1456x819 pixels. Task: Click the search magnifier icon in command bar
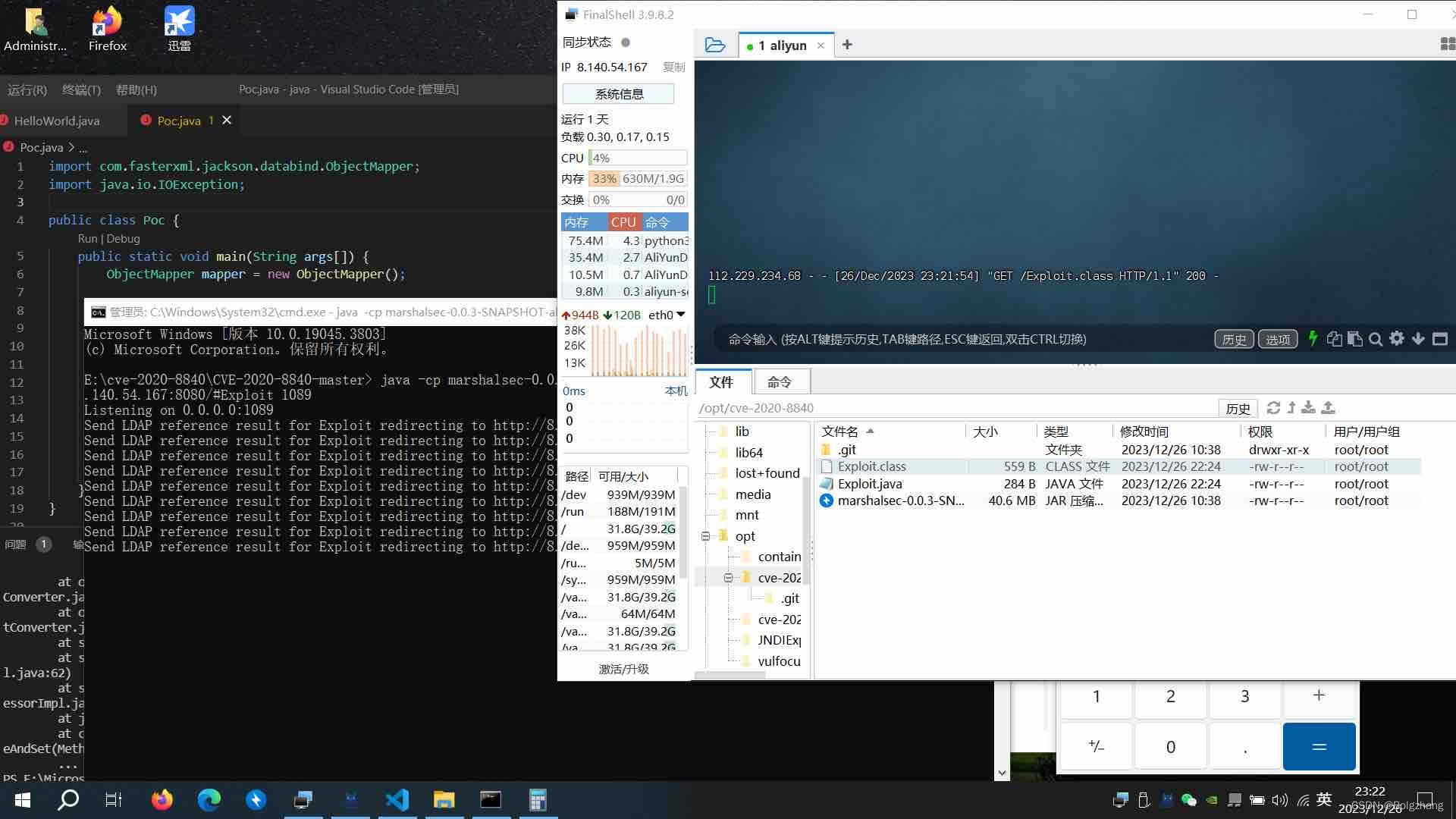point(1376,339)
